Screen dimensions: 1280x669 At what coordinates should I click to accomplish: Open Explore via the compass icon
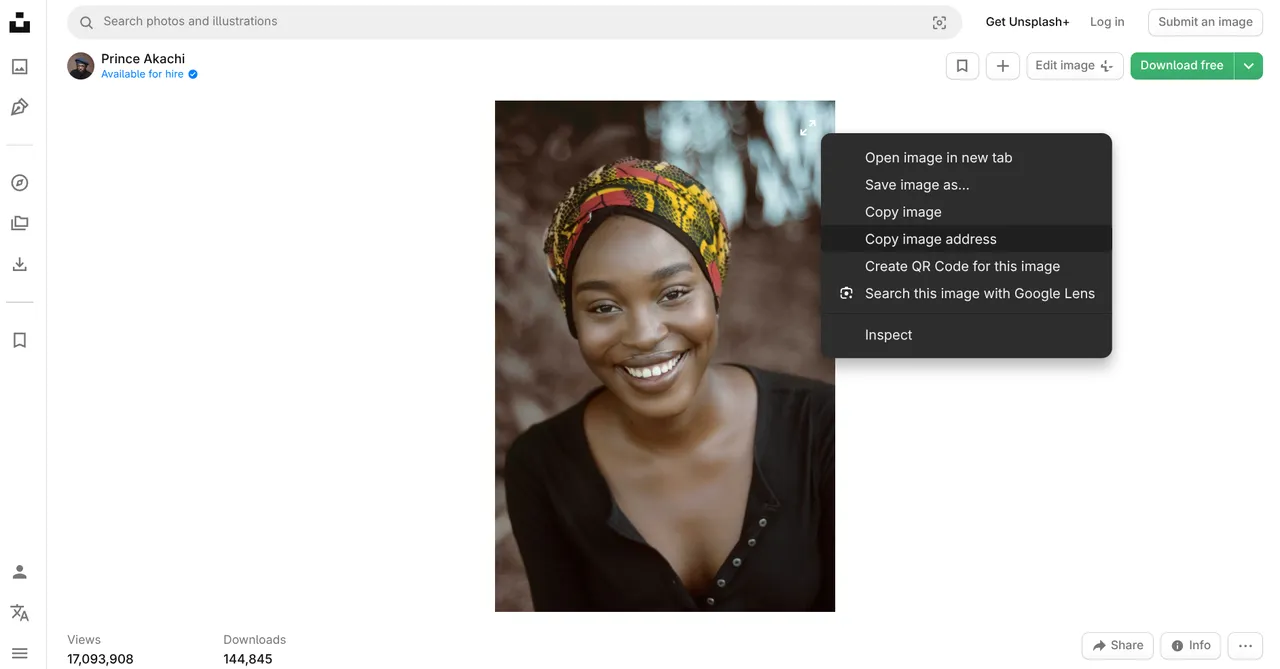20,182
